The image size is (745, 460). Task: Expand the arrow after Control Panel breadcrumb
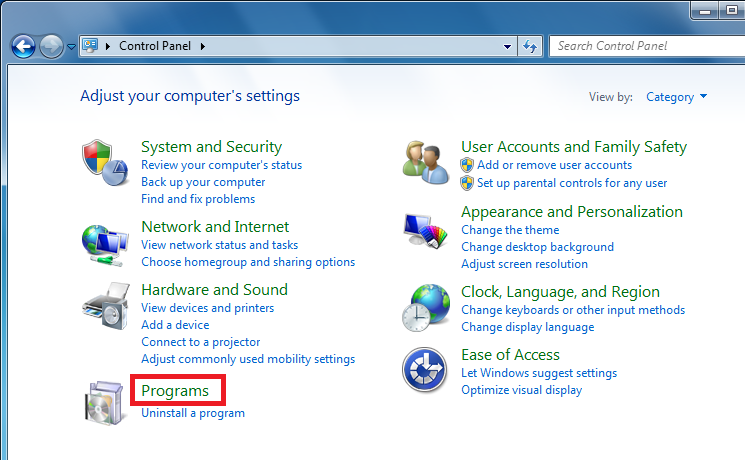(203, 46)
